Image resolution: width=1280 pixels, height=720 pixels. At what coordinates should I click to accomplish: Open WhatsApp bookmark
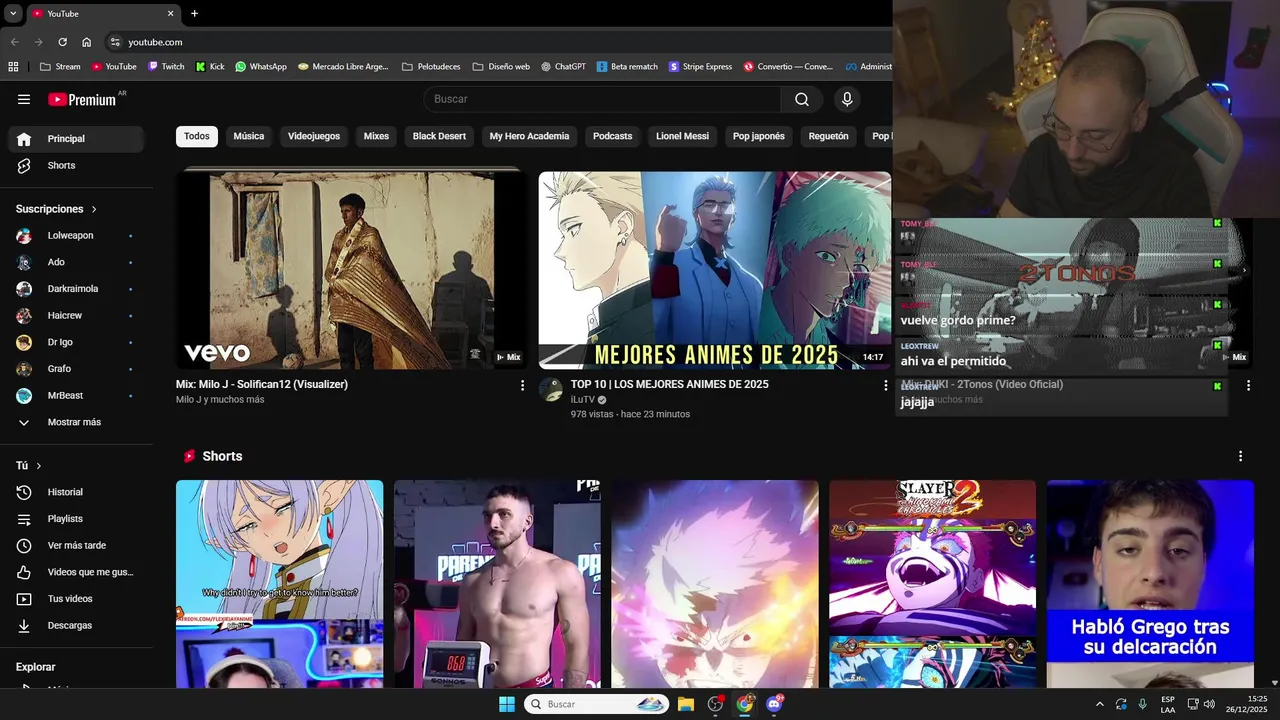pyautogui.click(x=261, y=67)
